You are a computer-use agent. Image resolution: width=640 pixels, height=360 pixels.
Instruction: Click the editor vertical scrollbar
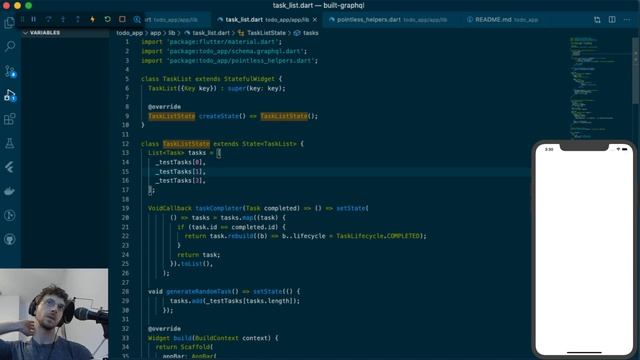click(x=636, y=70)
